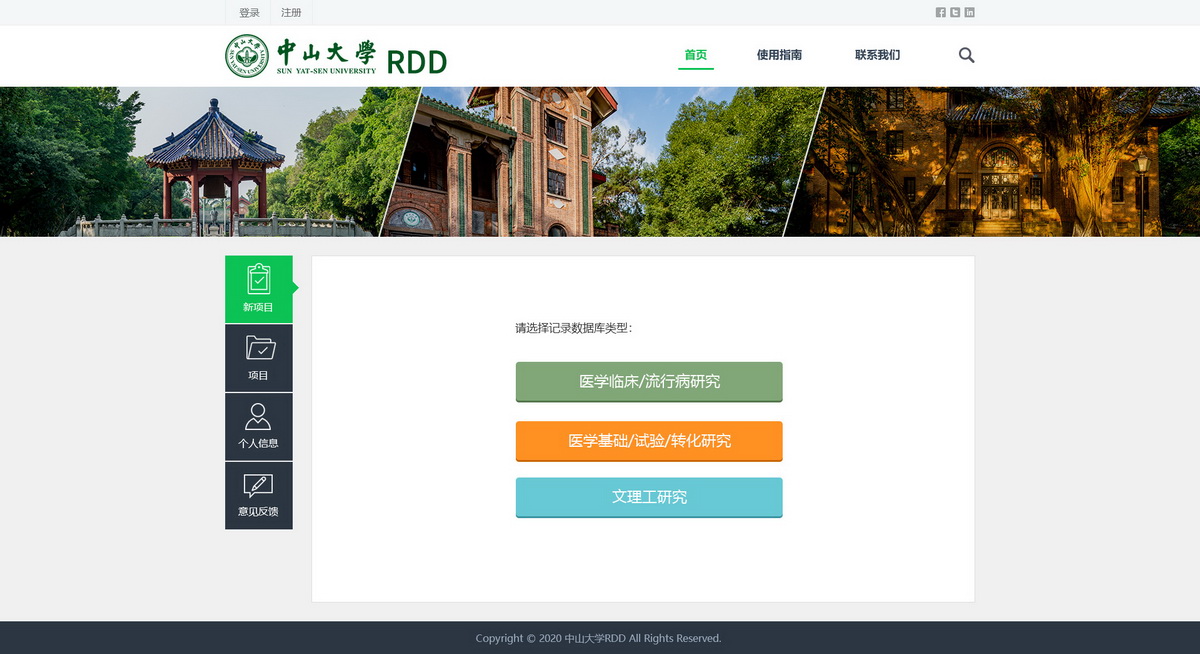This screenshot has height=654, width=1200.
Task: Open the Twitter social icon
Action: pos(955,12)
